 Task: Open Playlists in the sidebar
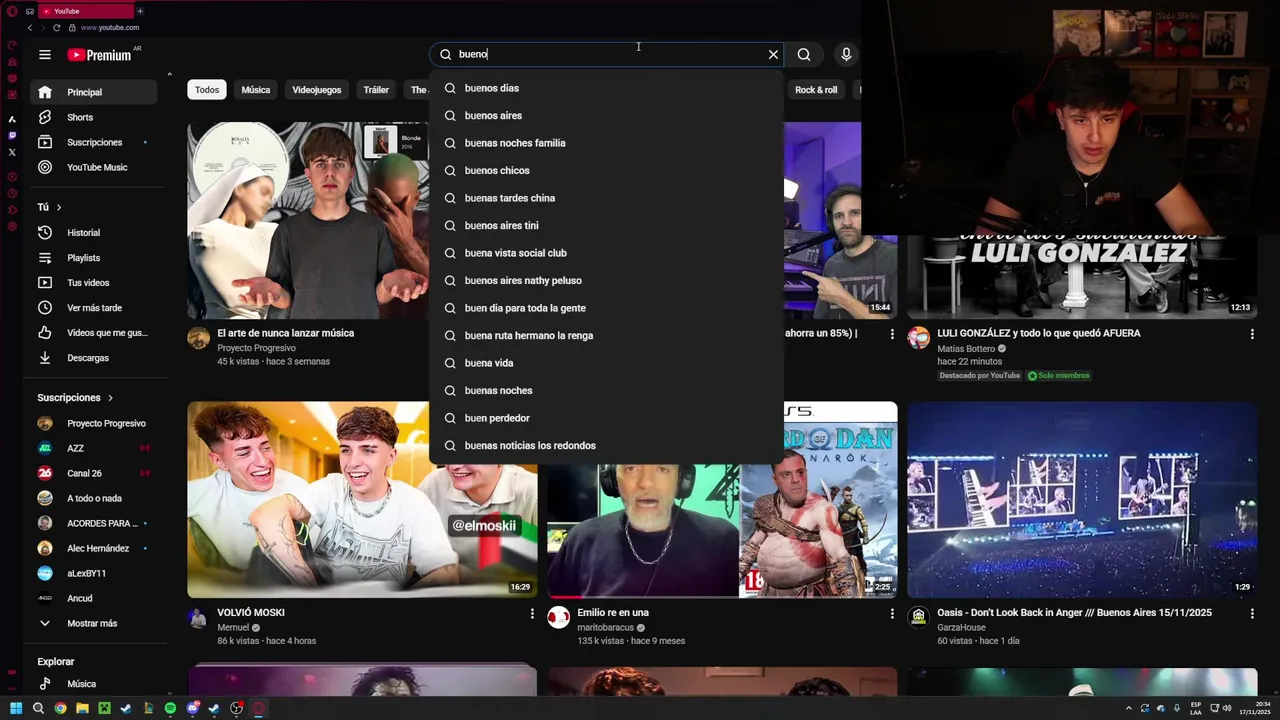(x=94, y=258)
